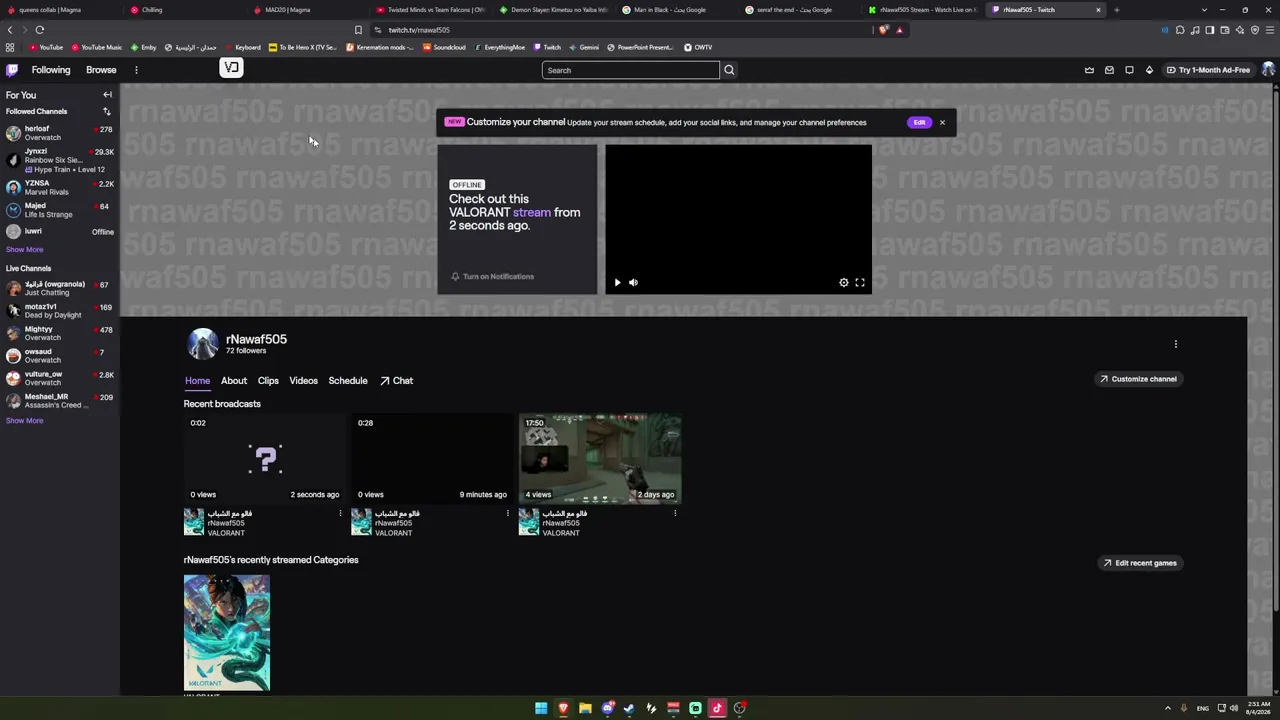Open the 0:02 broadcast thumbnail
The image size is (1280, 720).
265,459
